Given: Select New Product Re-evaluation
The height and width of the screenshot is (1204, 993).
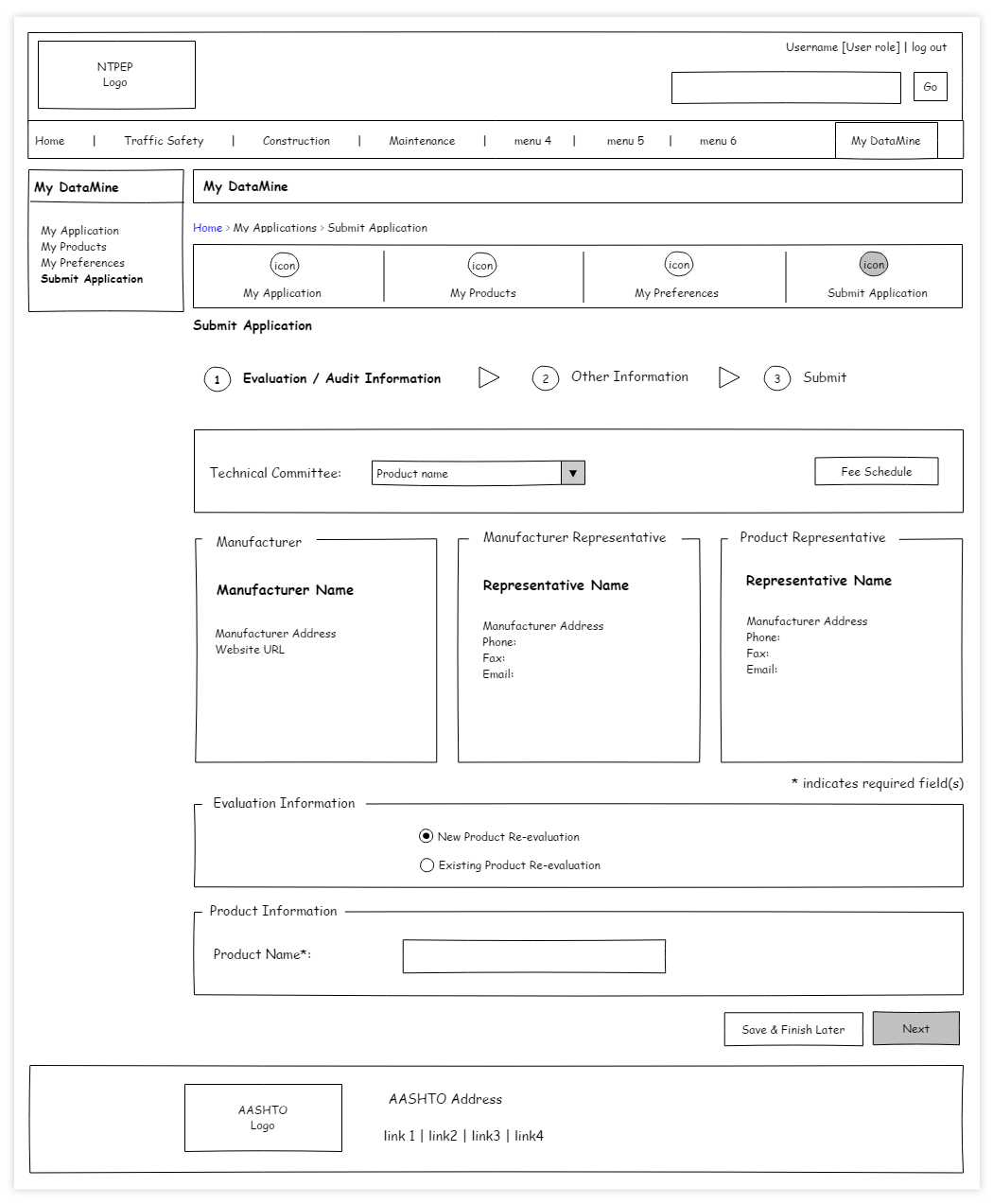Looking at the screenshot, I should [x=427, y=836].
